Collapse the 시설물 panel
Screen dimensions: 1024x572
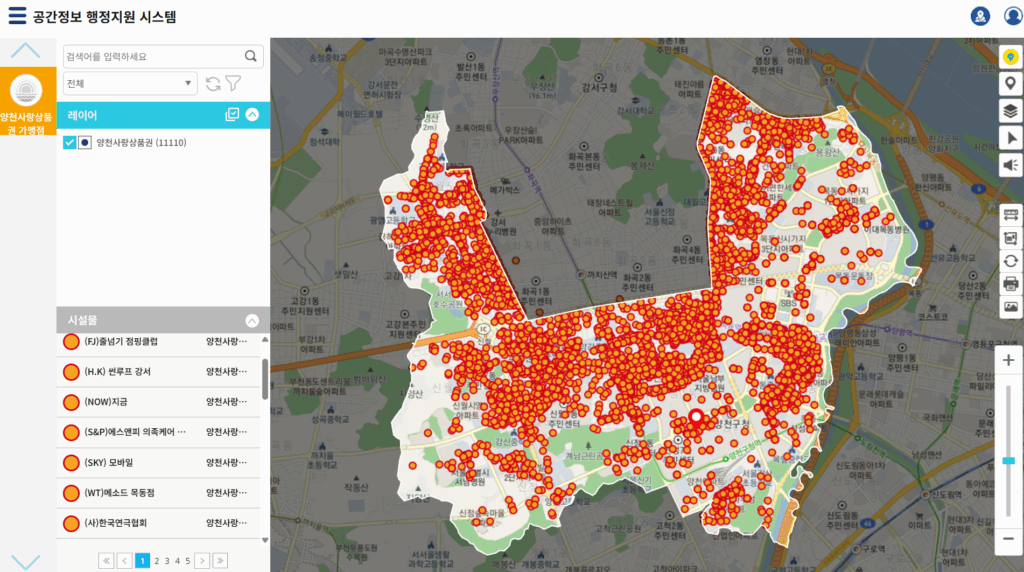point(252,321)
